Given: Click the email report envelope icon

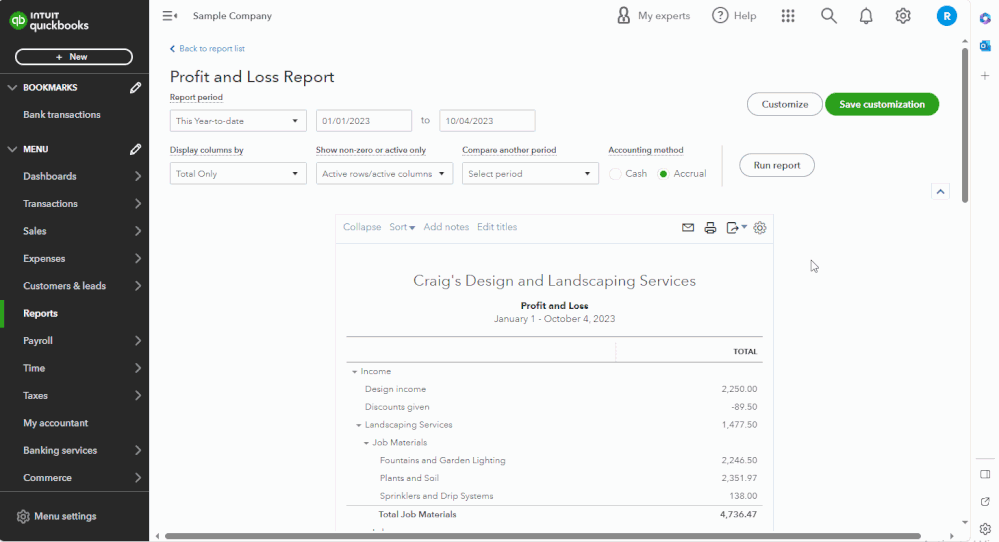Looking at the screenshot, I should 688,228.
